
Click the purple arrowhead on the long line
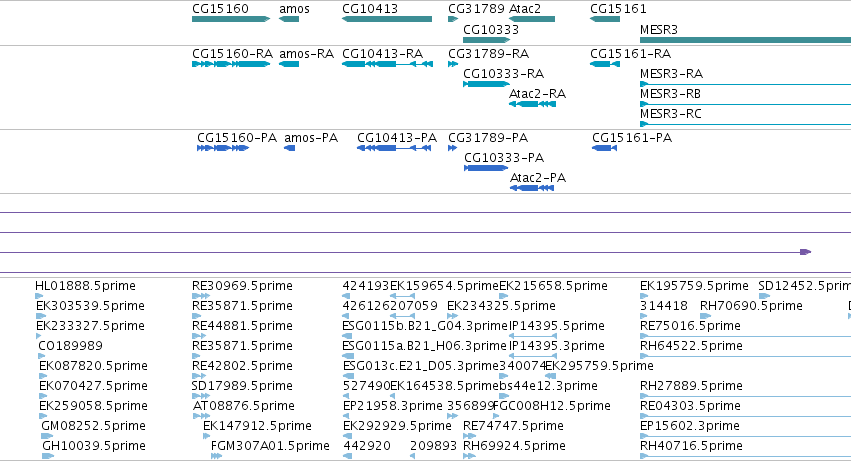click(805, 252)
